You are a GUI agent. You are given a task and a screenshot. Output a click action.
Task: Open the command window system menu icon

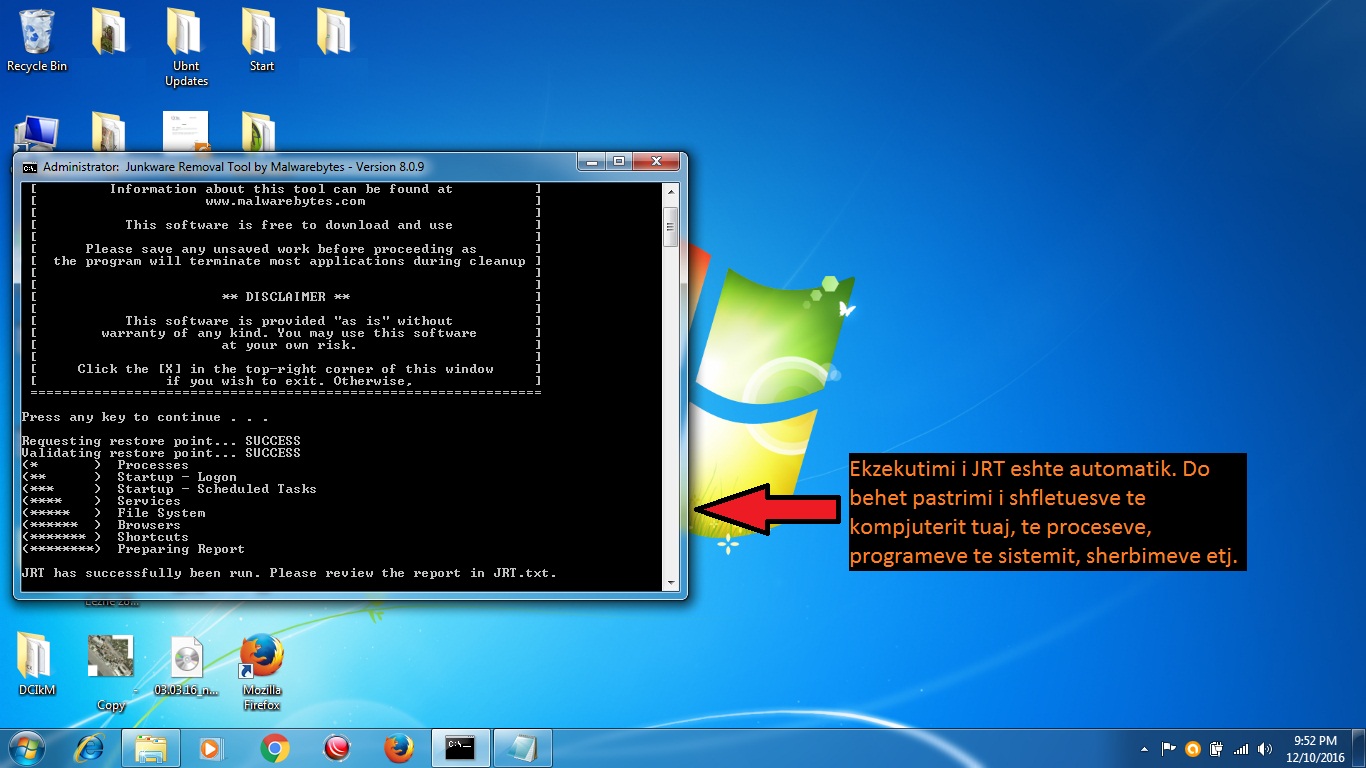click(x=30, y=166)
